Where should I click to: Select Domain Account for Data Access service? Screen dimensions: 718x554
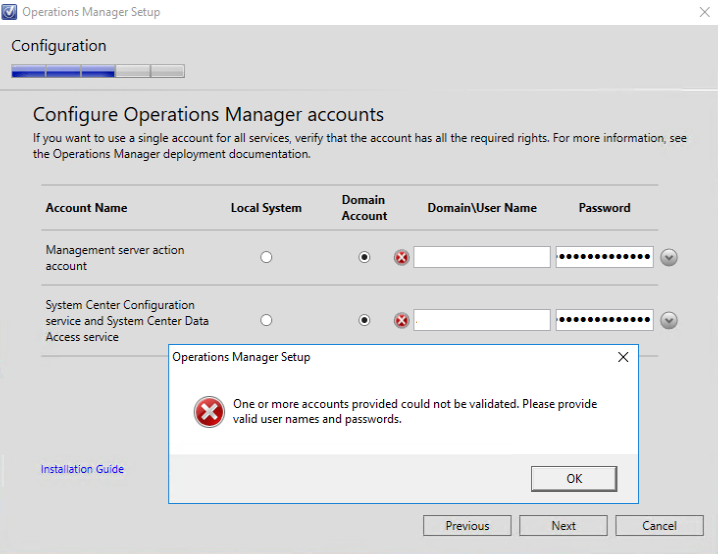click(364, 320)
